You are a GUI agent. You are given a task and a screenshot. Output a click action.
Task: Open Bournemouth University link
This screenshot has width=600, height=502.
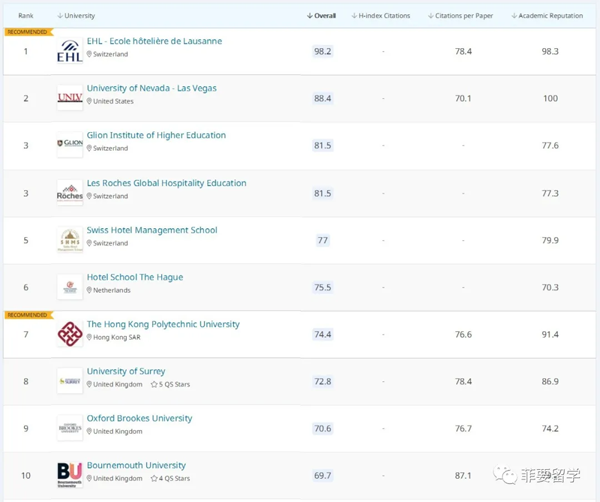(136, 465)
